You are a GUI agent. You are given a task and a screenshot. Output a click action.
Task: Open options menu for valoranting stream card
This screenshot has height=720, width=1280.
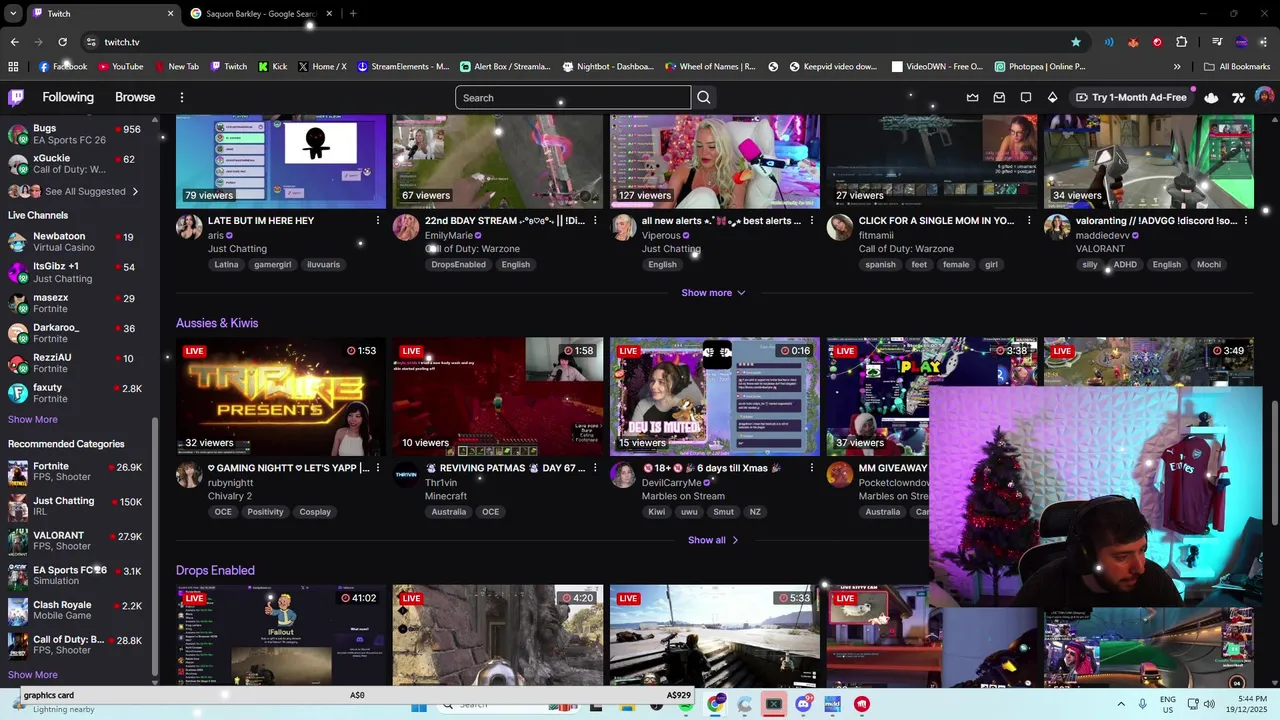click(1245, 220)
